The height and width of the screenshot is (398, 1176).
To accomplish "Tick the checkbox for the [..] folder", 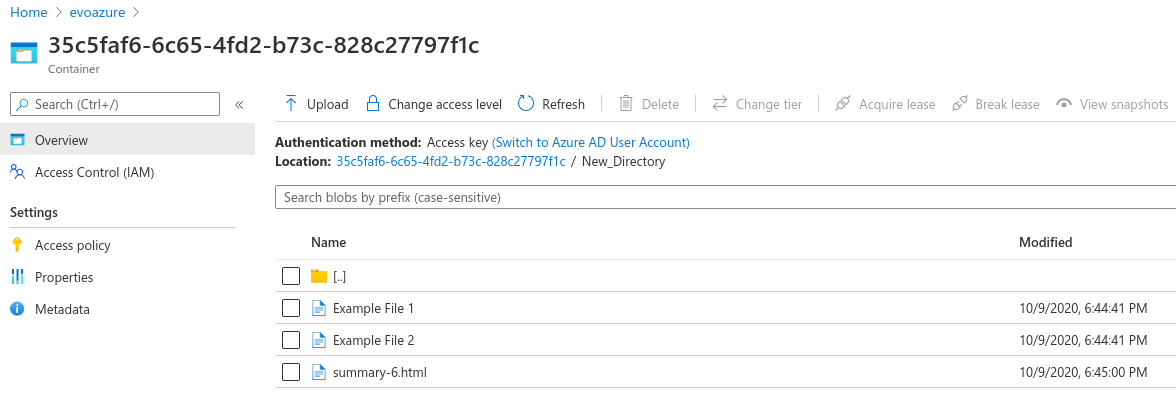I will 291,277.
